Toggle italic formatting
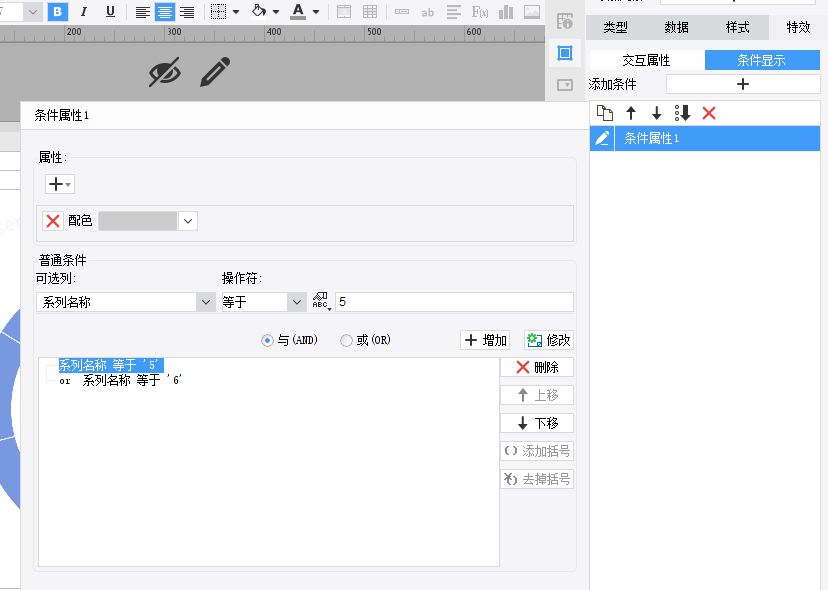 [x=83, y=12]
